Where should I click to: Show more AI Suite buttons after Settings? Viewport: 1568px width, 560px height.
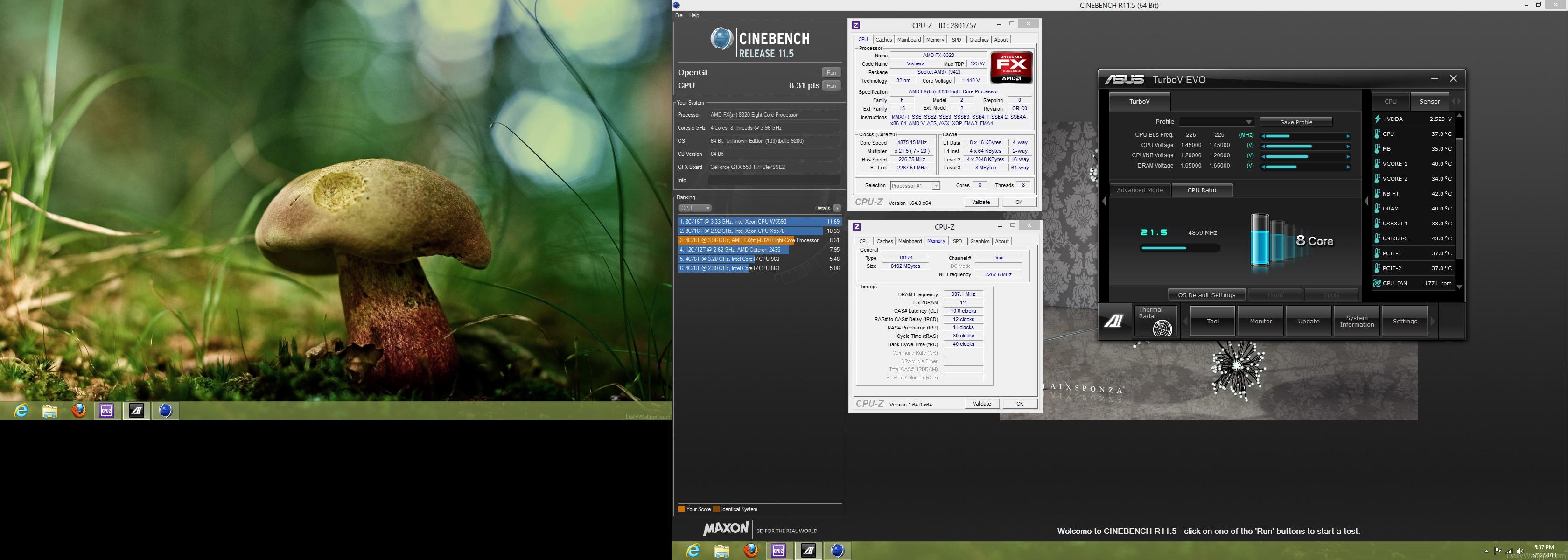pyautogui.click(x=1433, y=322)
